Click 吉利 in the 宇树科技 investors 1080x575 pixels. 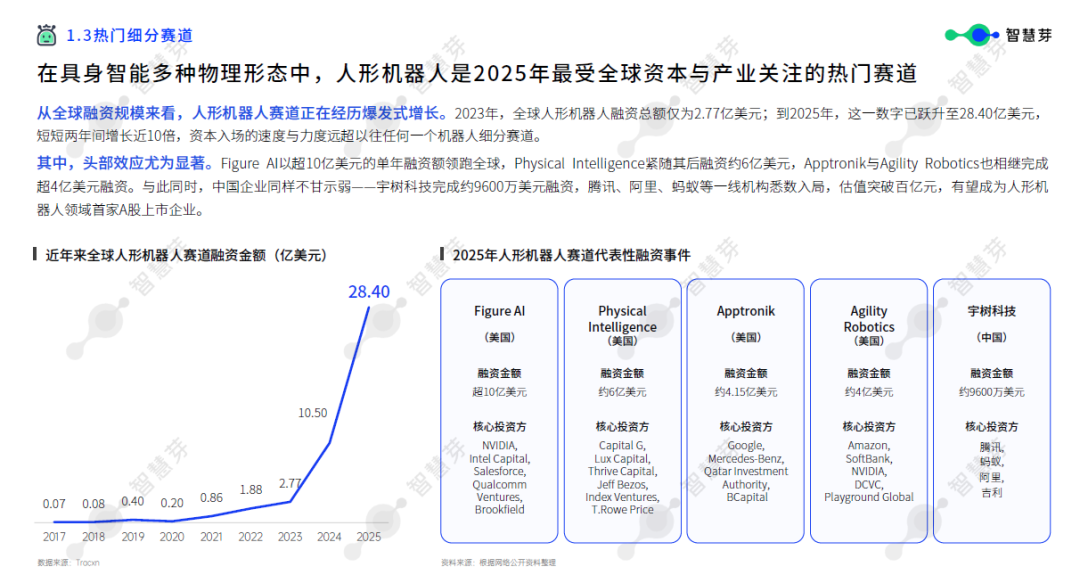(x=992, y=492)
